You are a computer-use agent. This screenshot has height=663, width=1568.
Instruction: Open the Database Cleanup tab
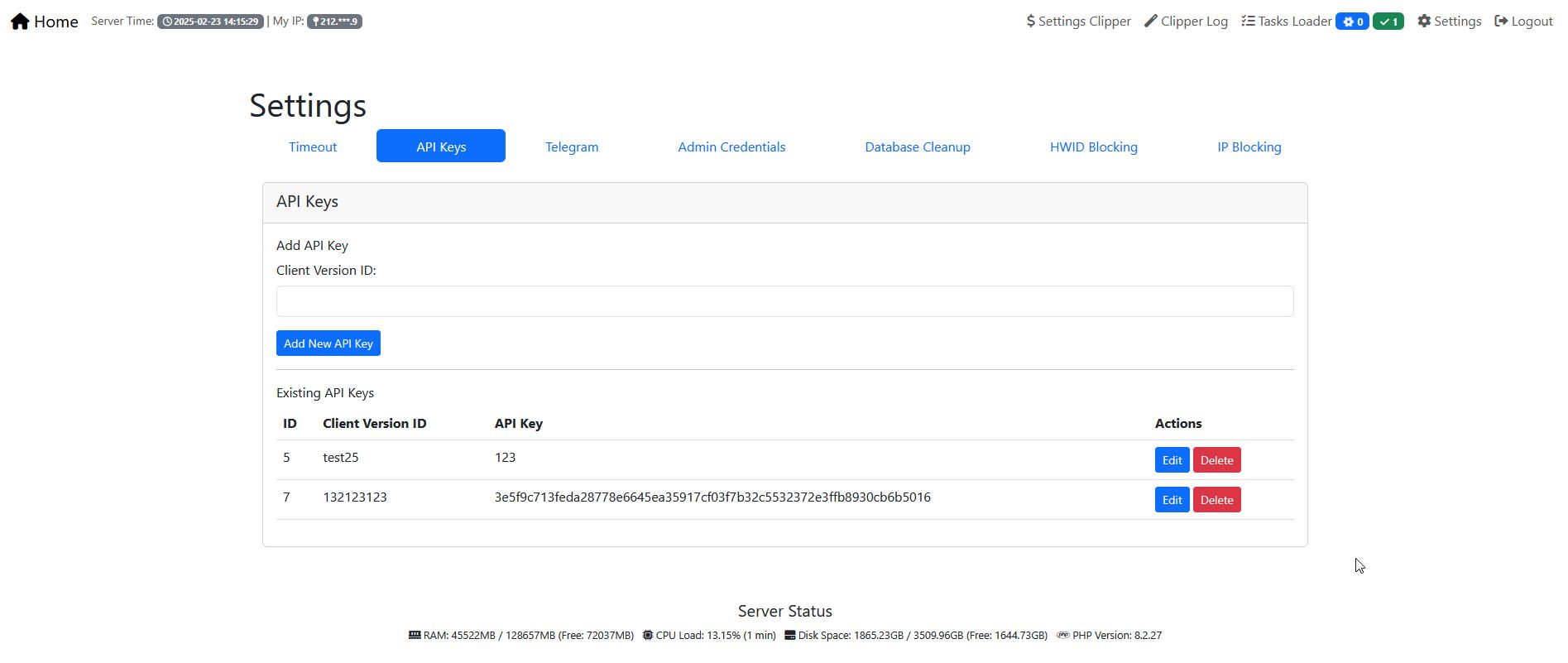918,147
